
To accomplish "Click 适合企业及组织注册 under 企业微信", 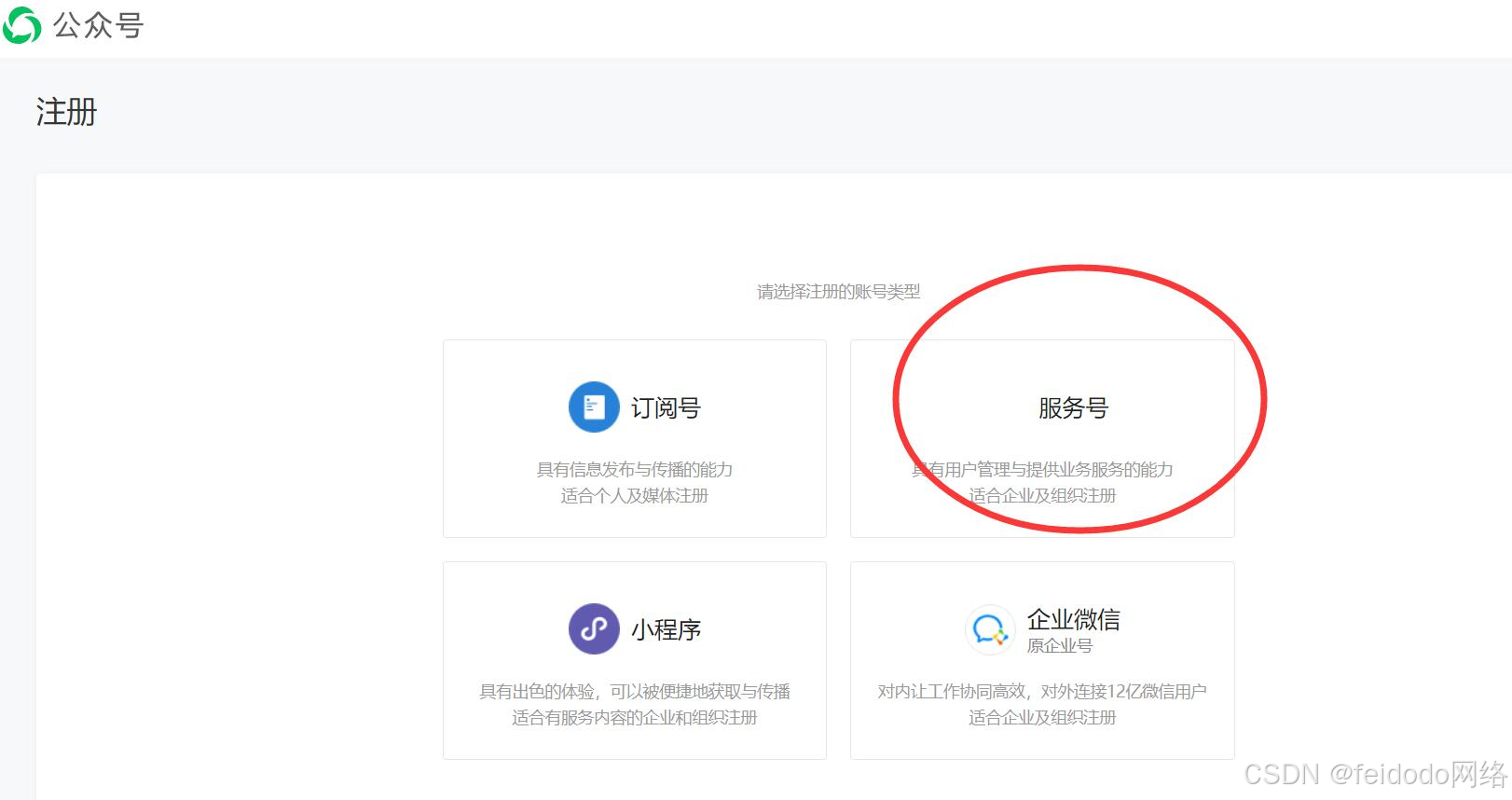I will (1042, 717).
